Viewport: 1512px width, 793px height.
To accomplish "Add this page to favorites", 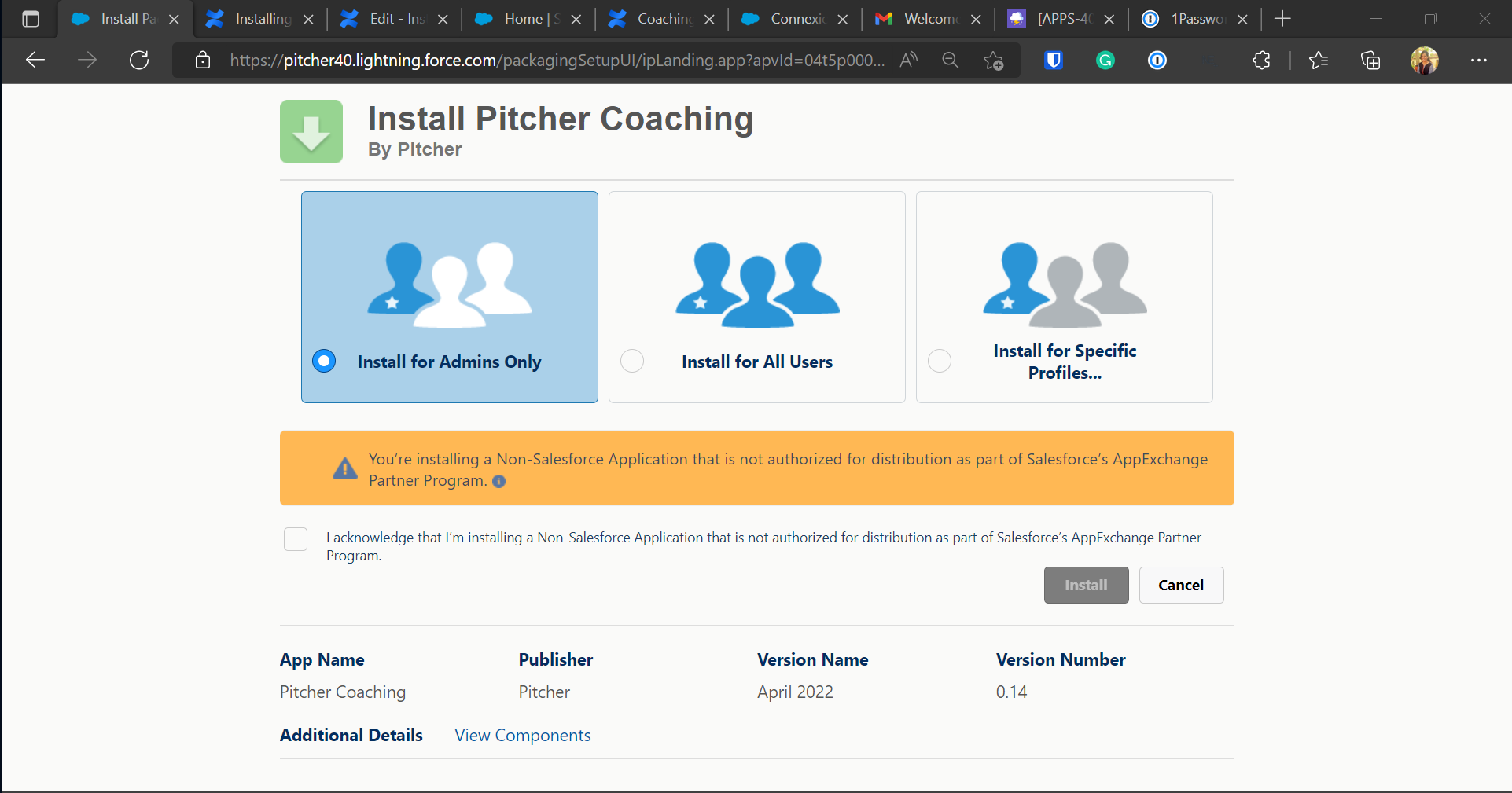I will [x=993, y=60].
